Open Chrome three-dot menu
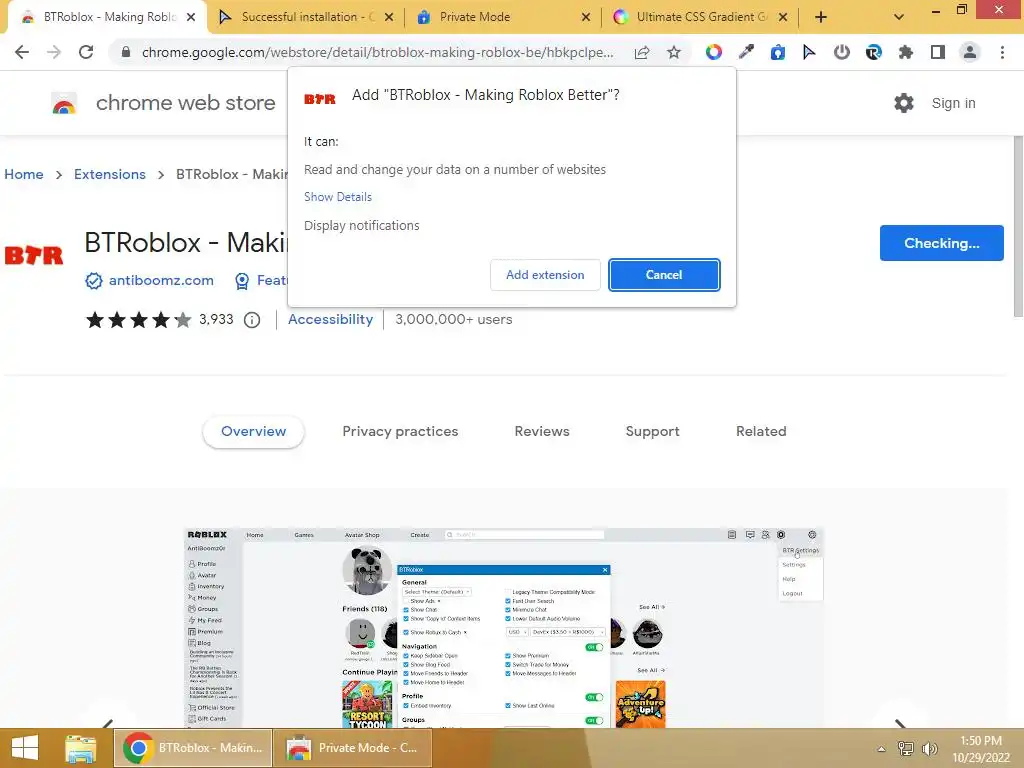Image resolution: width=1024 pixels, height=768 pixels. (x=1002, y=52)
